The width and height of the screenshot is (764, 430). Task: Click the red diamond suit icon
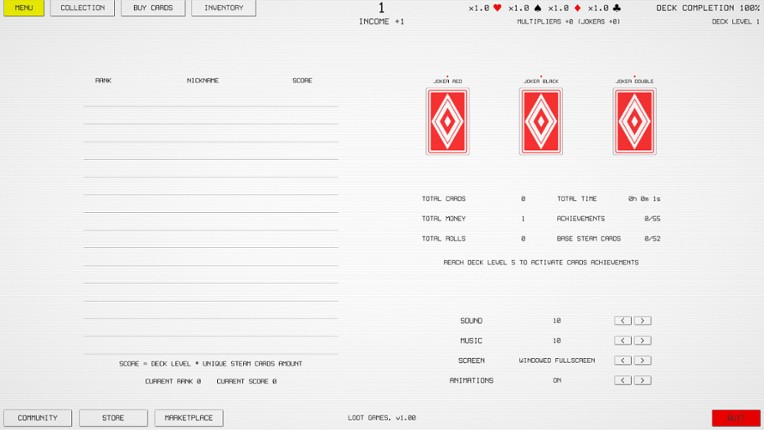[x=576, y=8]
